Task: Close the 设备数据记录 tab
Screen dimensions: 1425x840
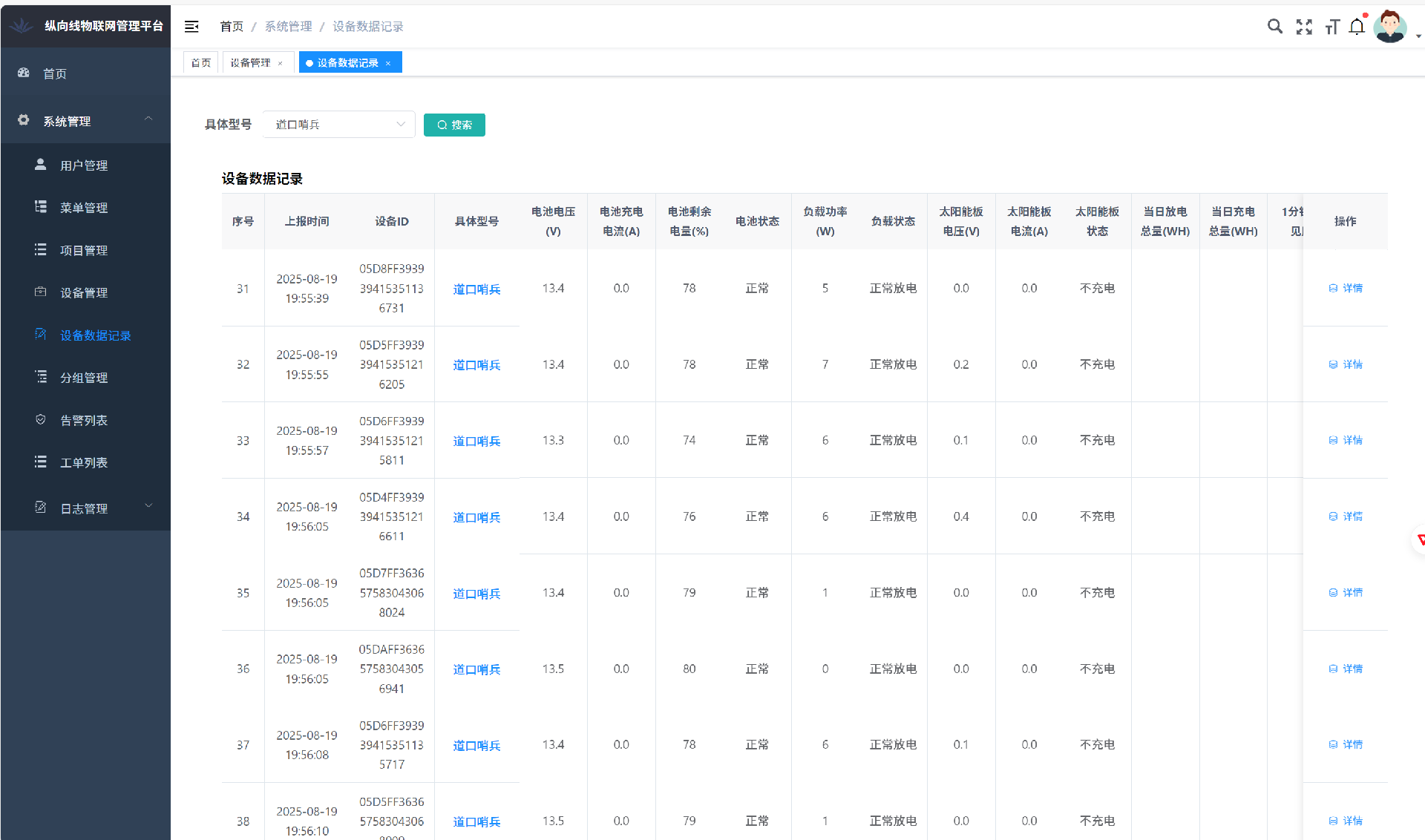Action: point(388,64)
